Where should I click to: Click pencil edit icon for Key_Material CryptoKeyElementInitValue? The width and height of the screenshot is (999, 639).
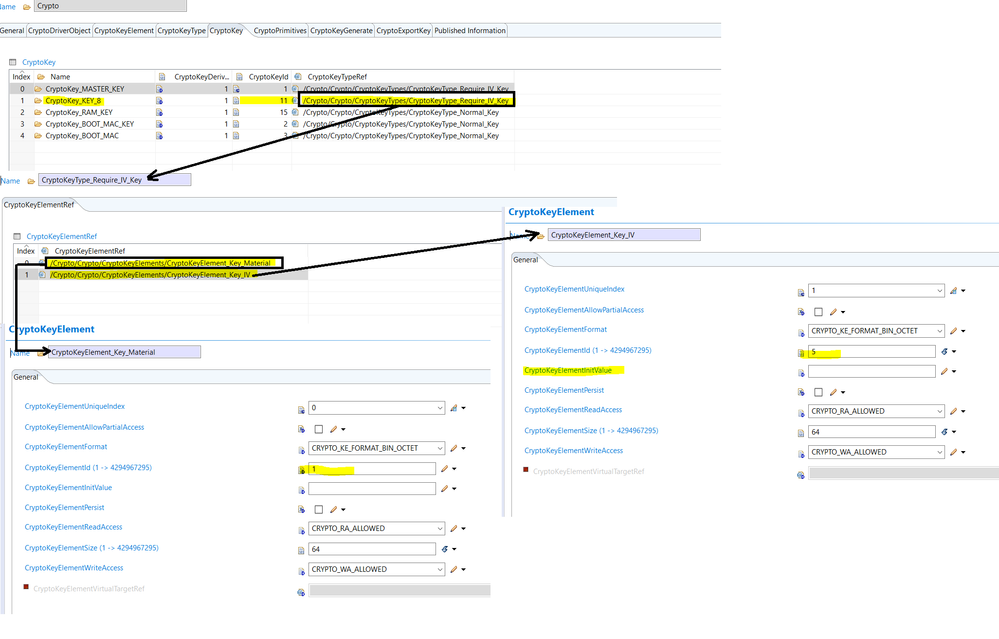pyautogui.click(x=445, y=489)
